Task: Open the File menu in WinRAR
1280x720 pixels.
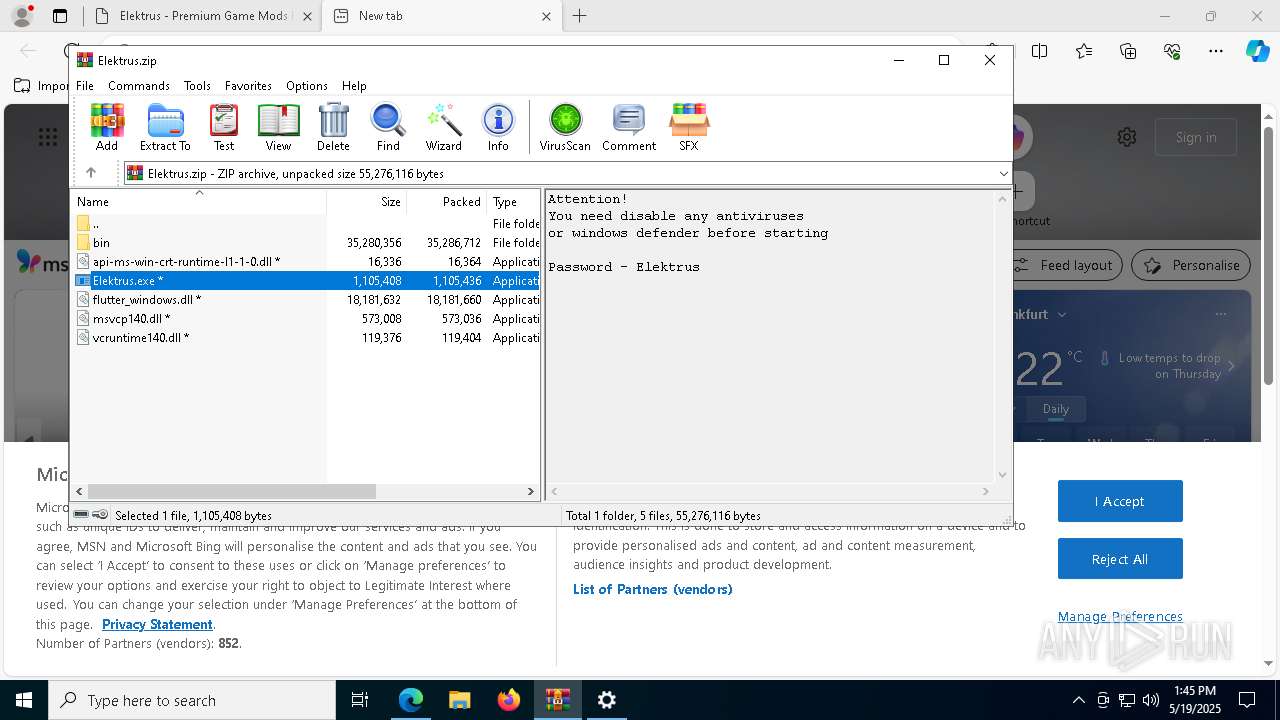Action: pyautogui.click(x=85, y=86)
